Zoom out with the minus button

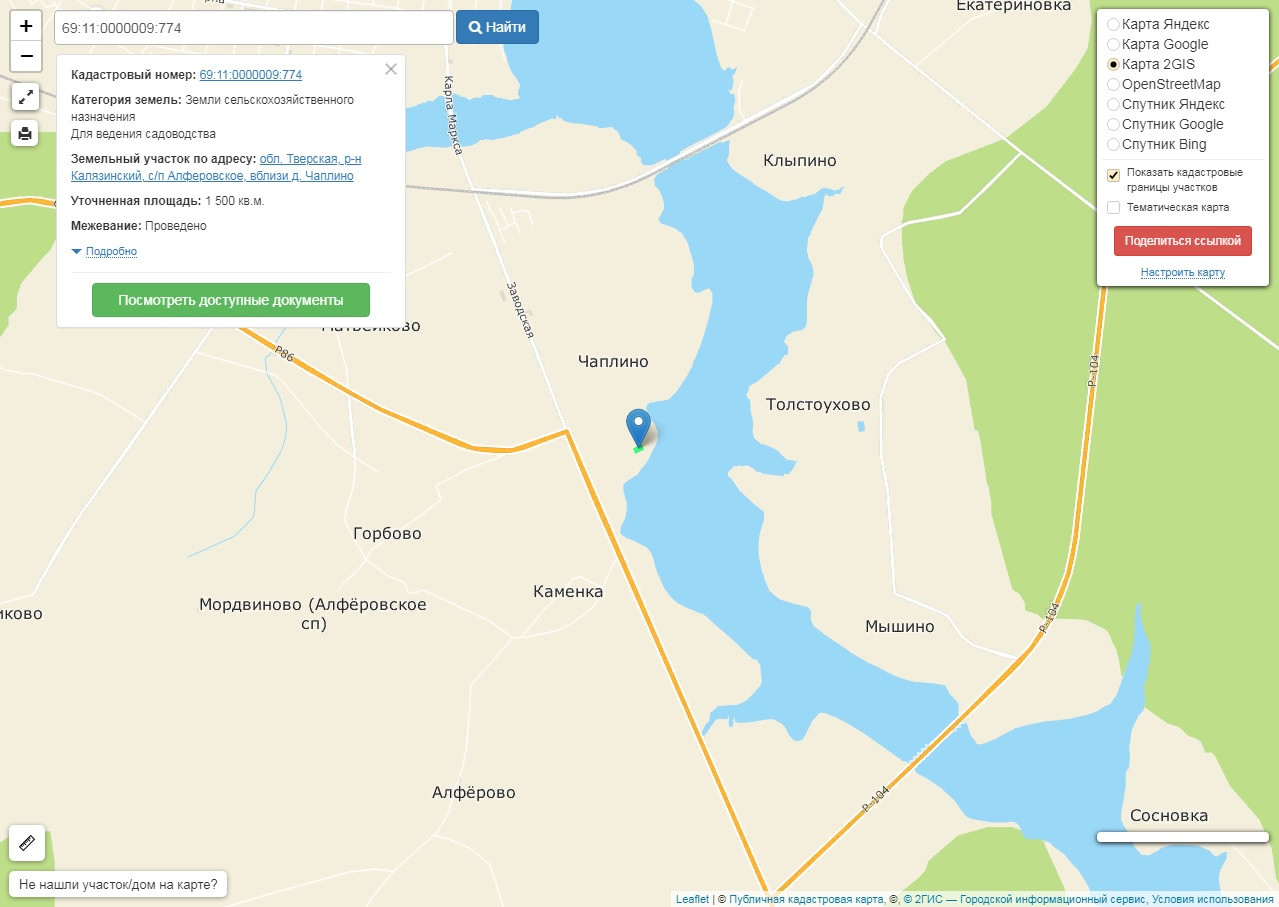tap(26, 56)
